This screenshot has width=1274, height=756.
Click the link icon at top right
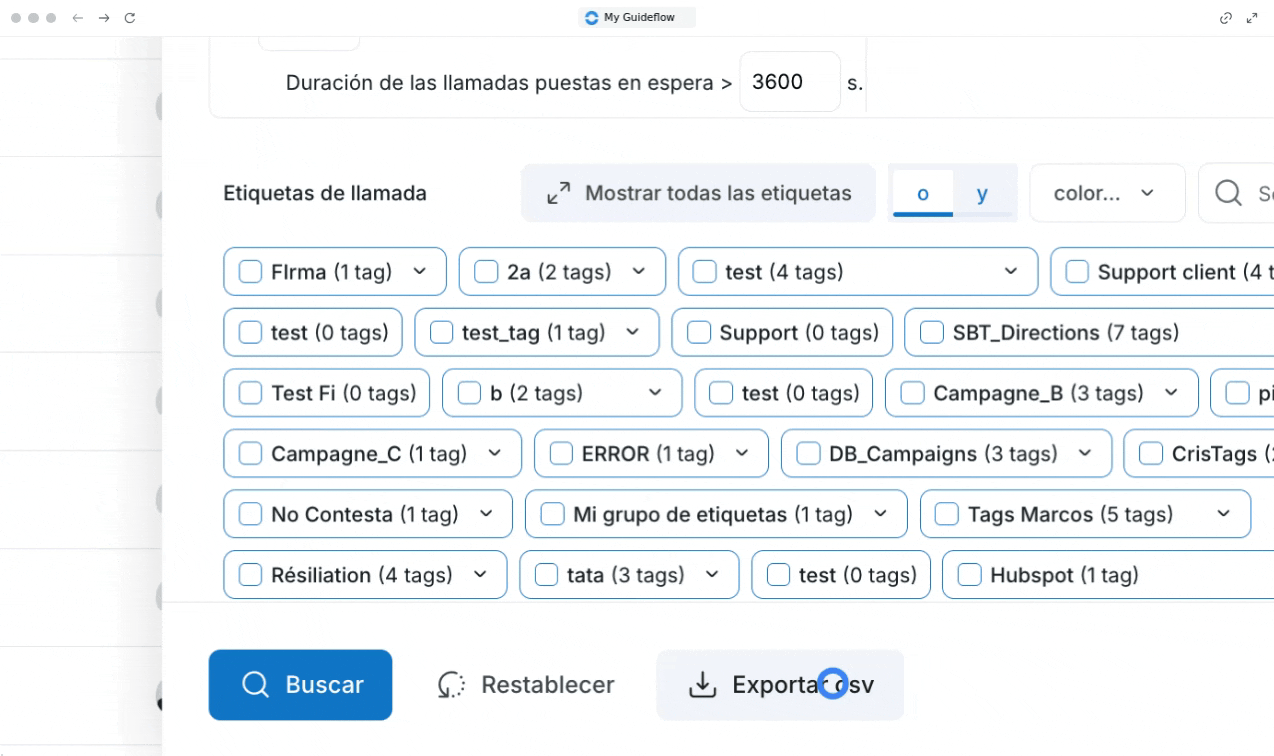click(x=1226, y=18)
